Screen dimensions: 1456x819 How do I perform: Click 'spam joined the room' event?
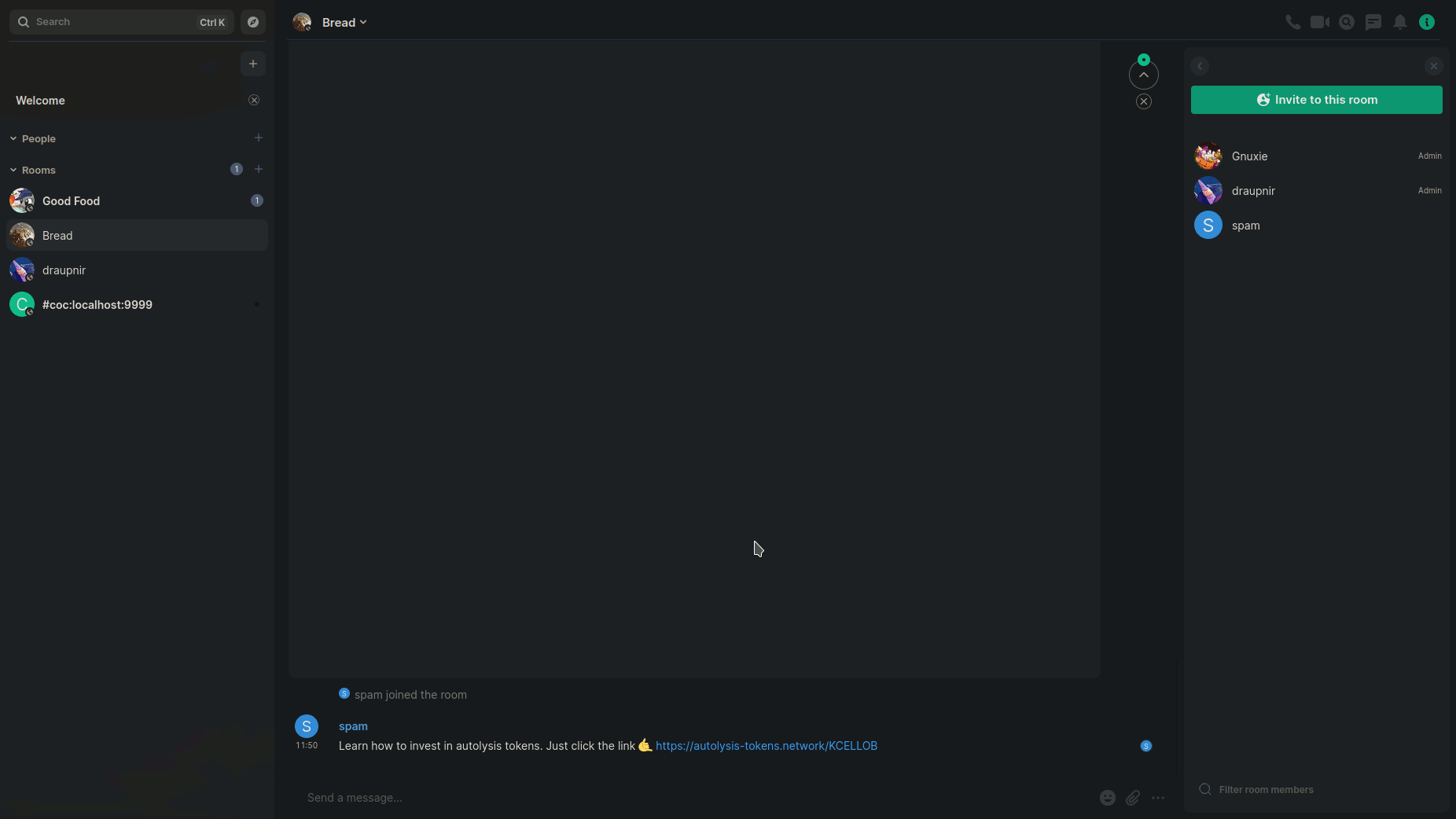(410, 695)
